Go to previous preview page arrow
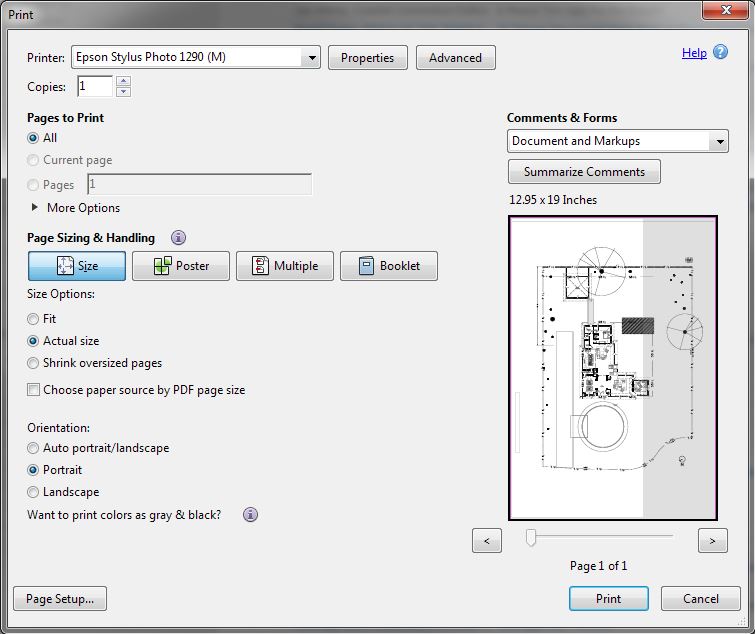The height and width of the screenshot is (634, 755). 486,541
